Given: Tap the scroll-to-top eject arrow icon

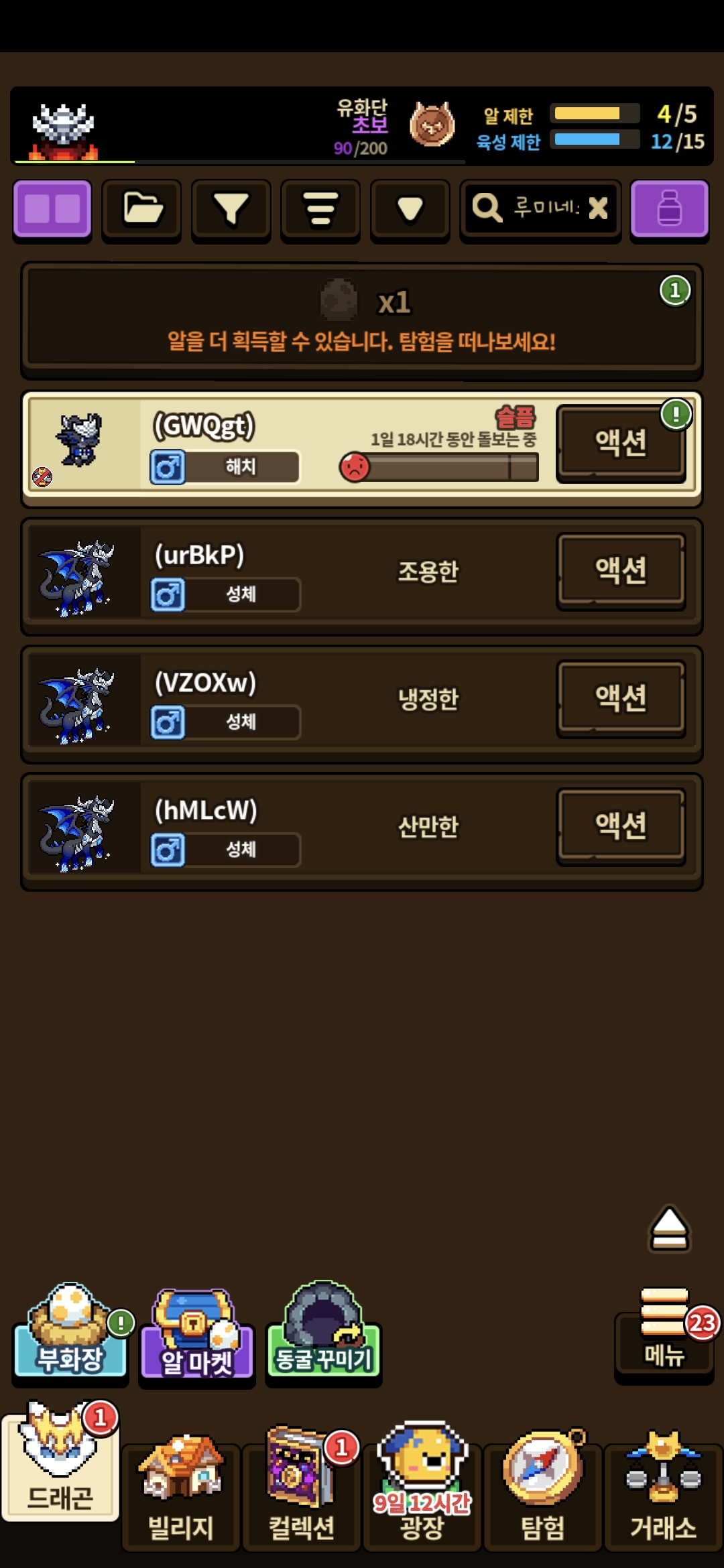Looking at the screenshot, I should tap(669, 1228).
